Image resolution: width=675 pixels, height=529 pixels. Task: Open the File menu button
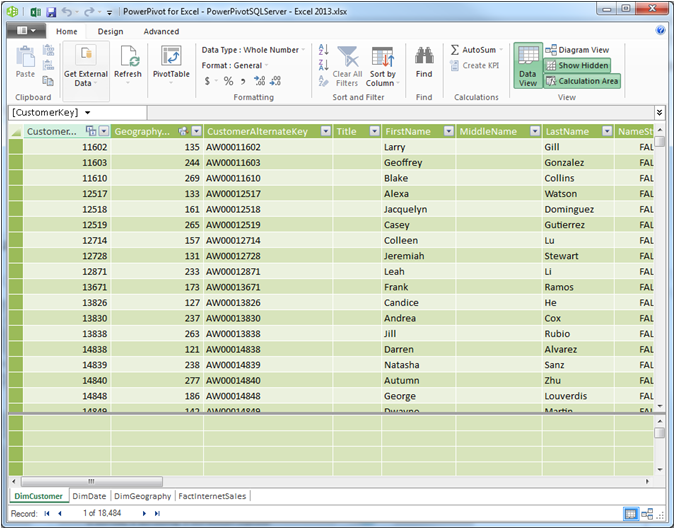tap(26, 31)
